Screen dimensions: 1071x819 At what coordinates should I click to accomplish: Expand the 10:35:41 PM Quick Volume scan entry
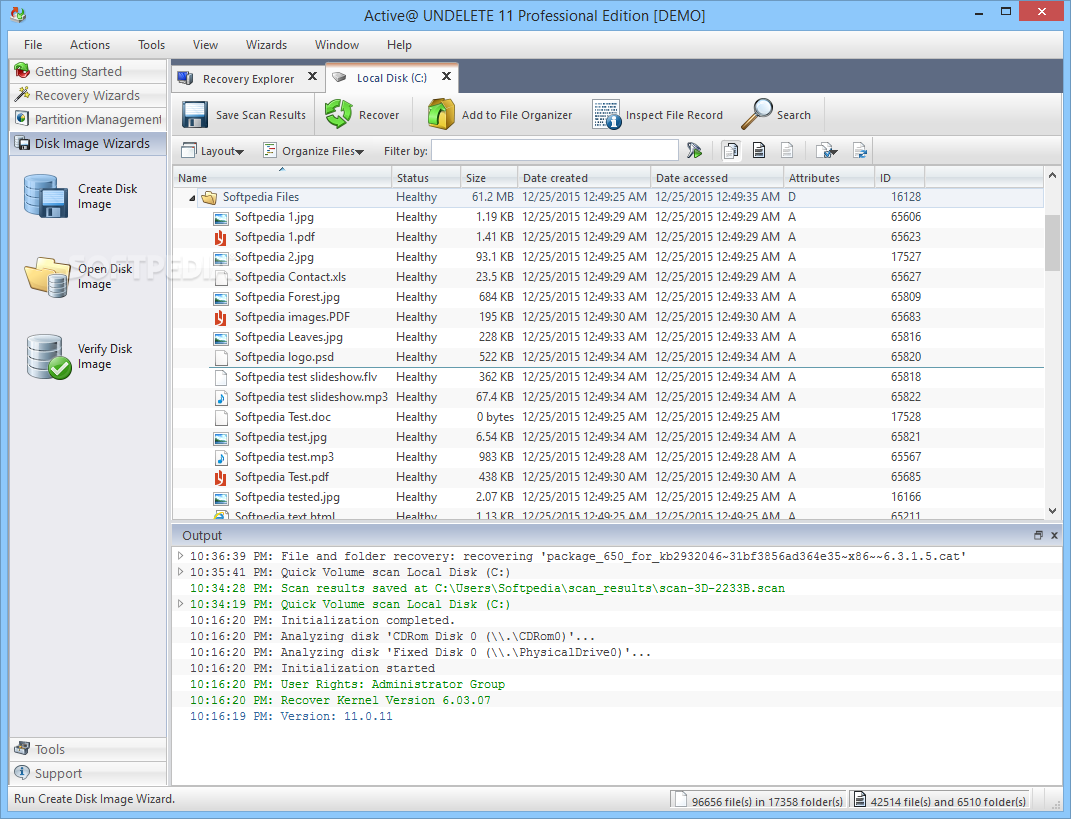(180, 572)
